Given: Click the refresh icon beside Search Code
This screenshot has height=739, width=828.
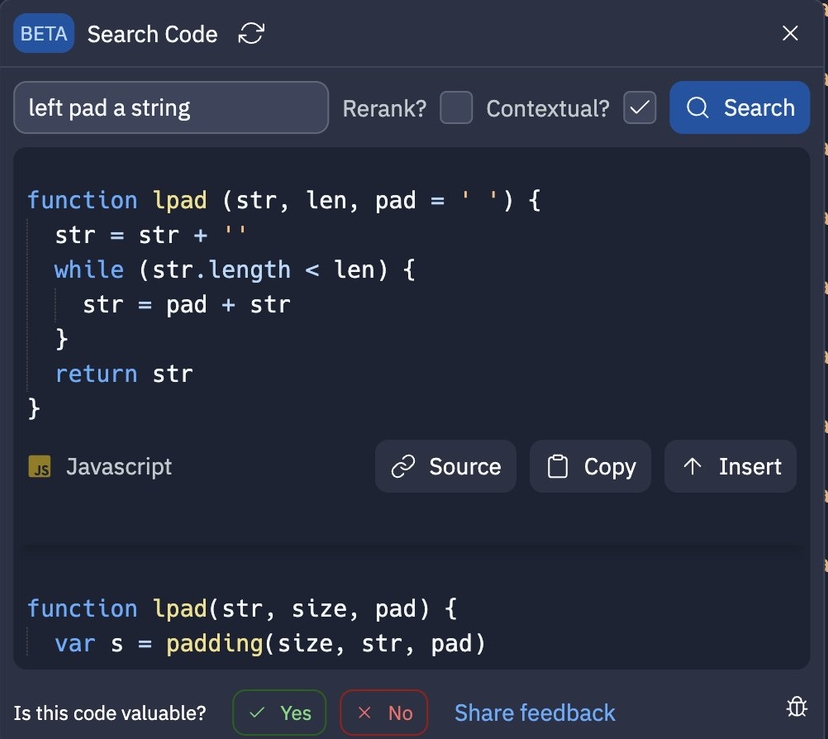Looking at the screenshot, I should (250, 33).
